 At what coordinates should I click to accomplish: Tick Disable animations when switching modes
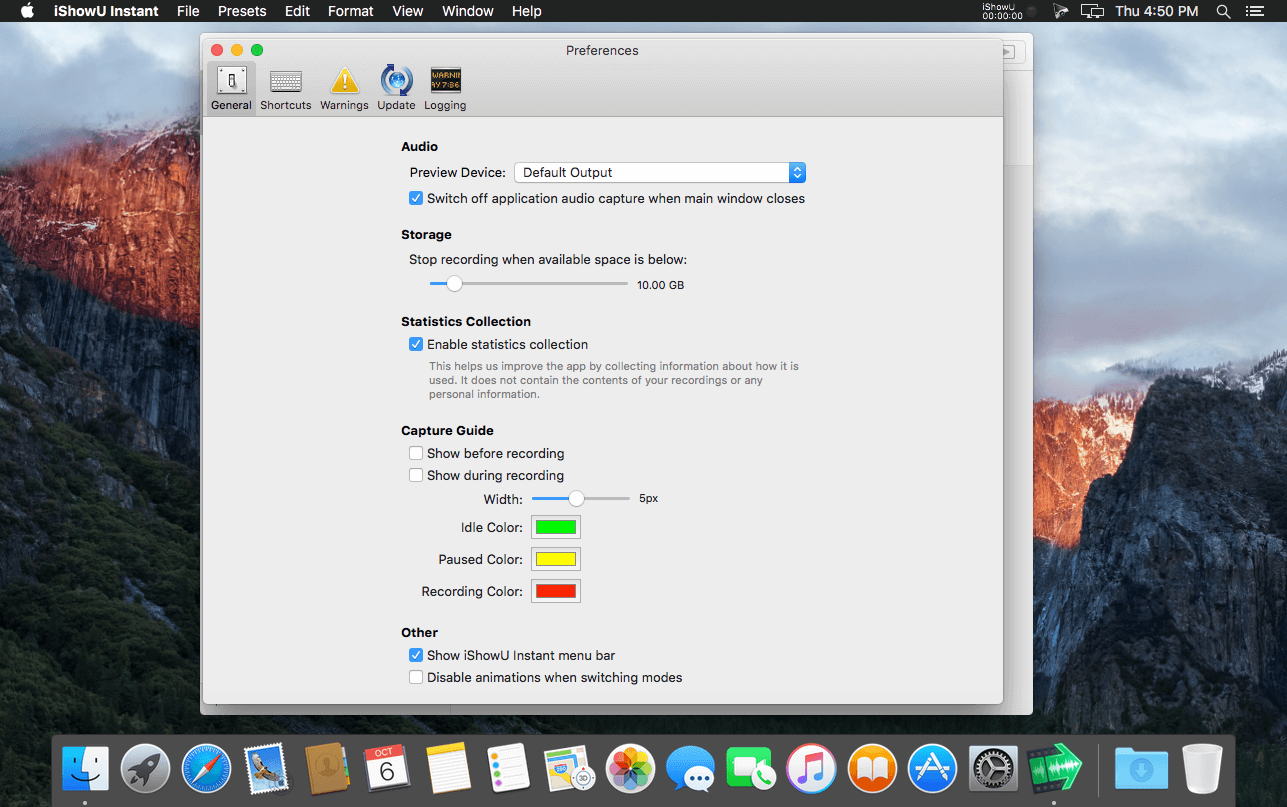(x=416, y=677)
